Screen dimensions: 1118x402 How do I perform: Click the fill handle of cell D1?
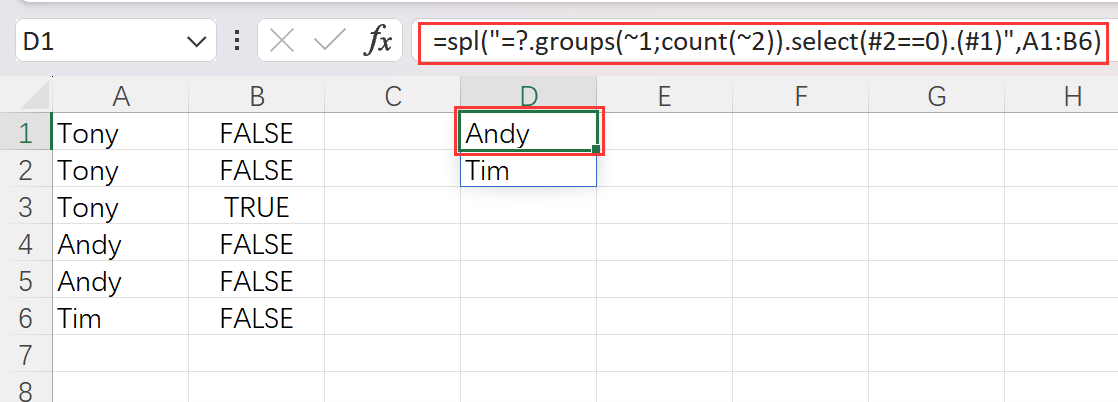pos(597,151)
